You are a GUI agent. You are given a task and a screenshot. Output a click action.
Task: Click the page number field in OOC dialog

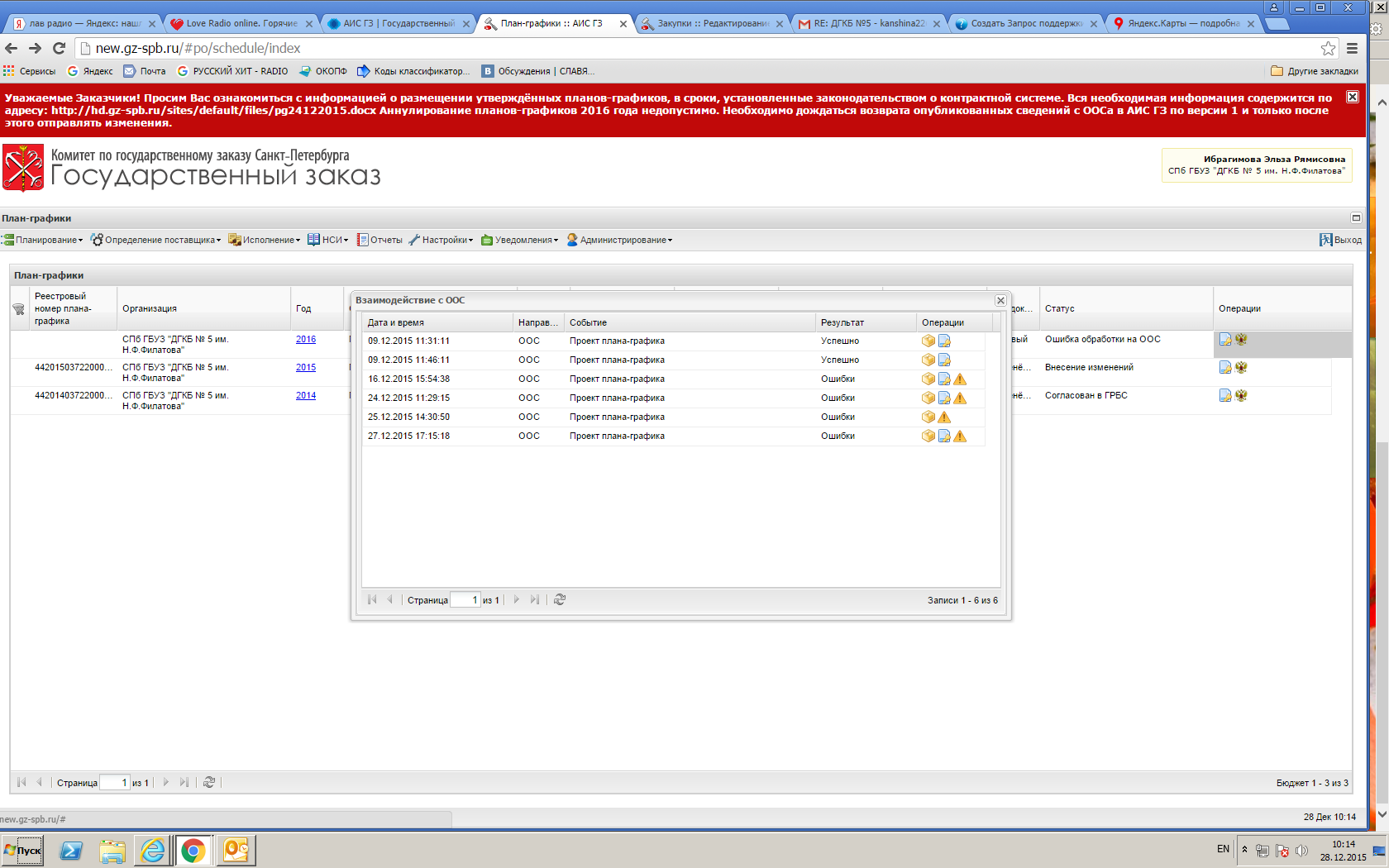pyautogui.click(x=465, y=600)
